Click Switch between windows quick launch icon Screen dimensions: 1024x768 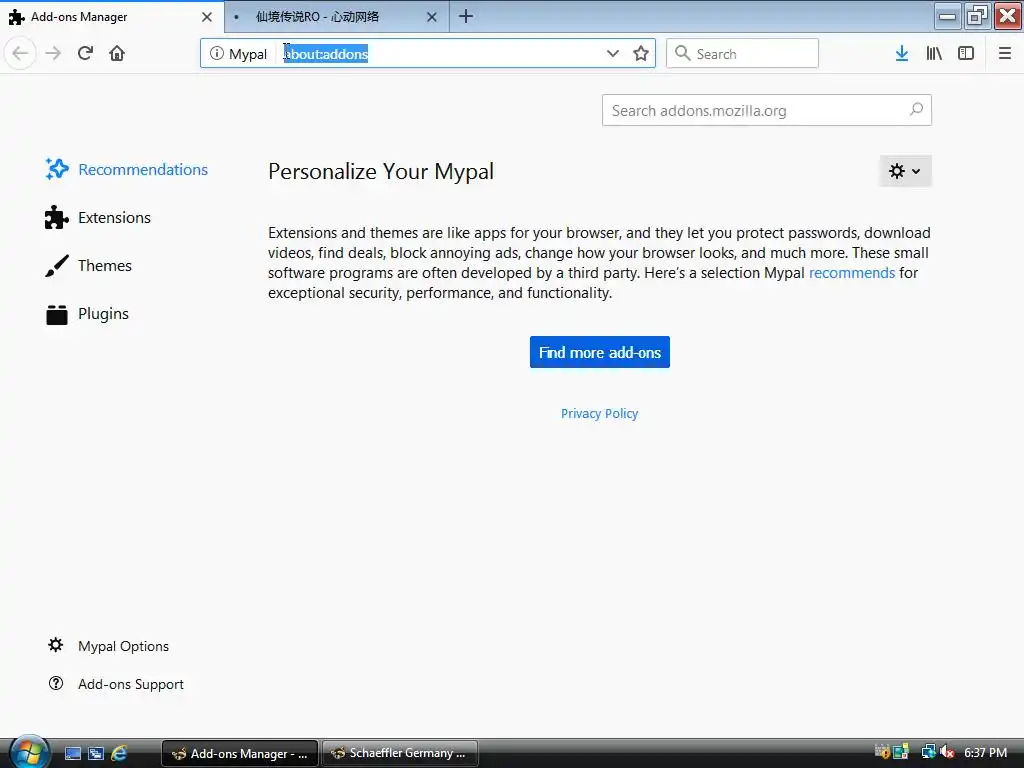(x=96, y=753)
